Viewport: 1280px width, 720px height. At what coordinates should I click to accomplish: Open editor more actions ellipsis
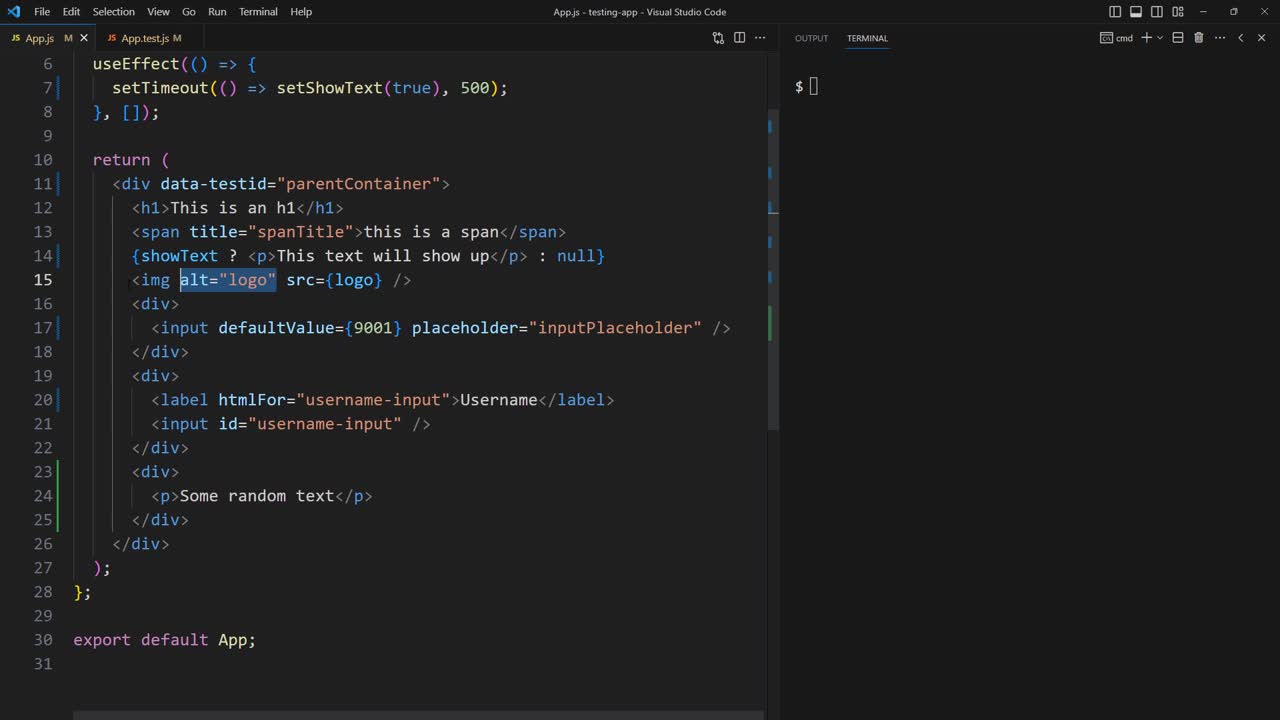760,38
